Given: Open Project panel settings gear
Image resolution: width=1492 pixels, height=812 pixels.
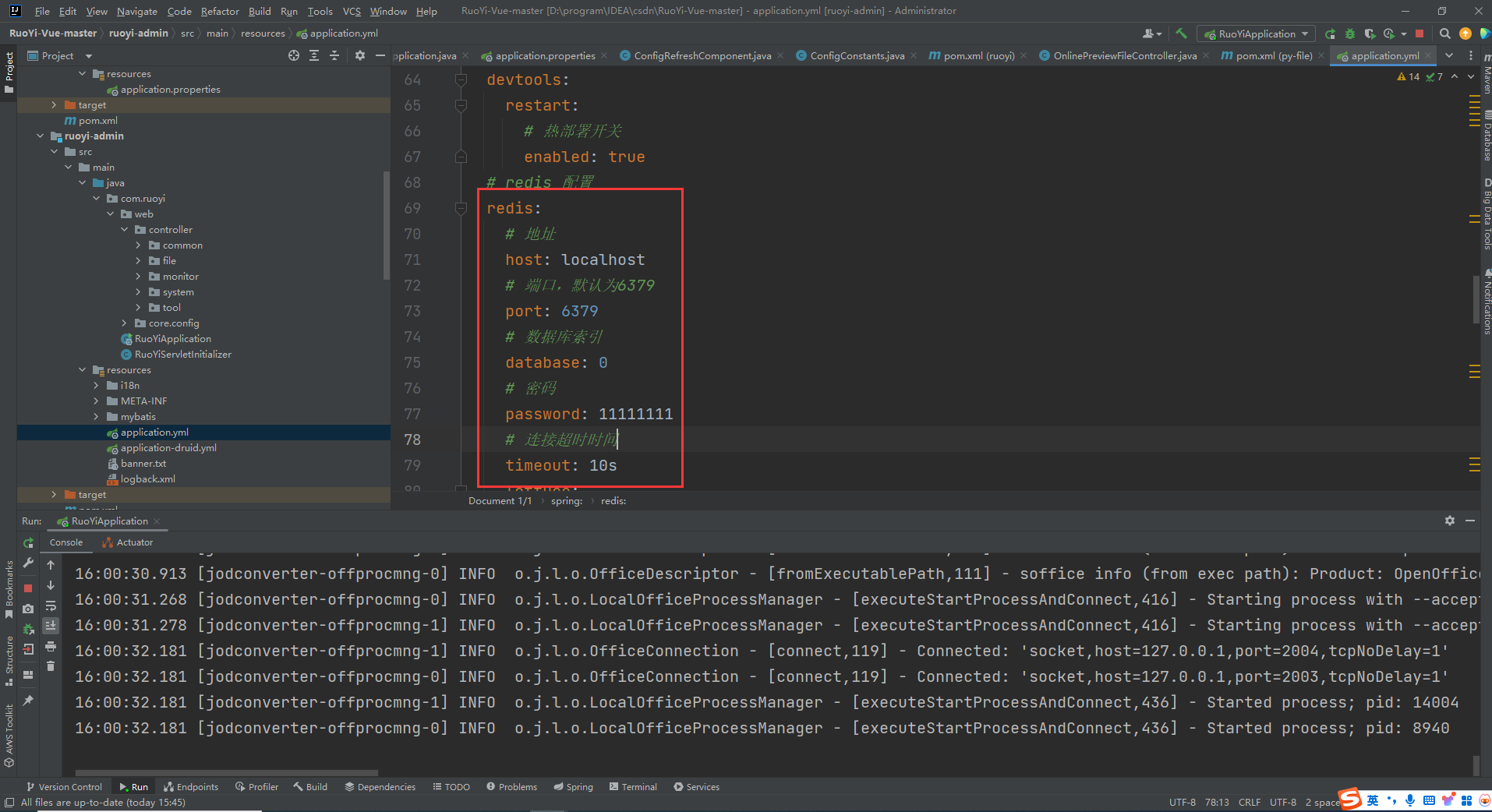Looking at the screenshot, I should [359, 55].
